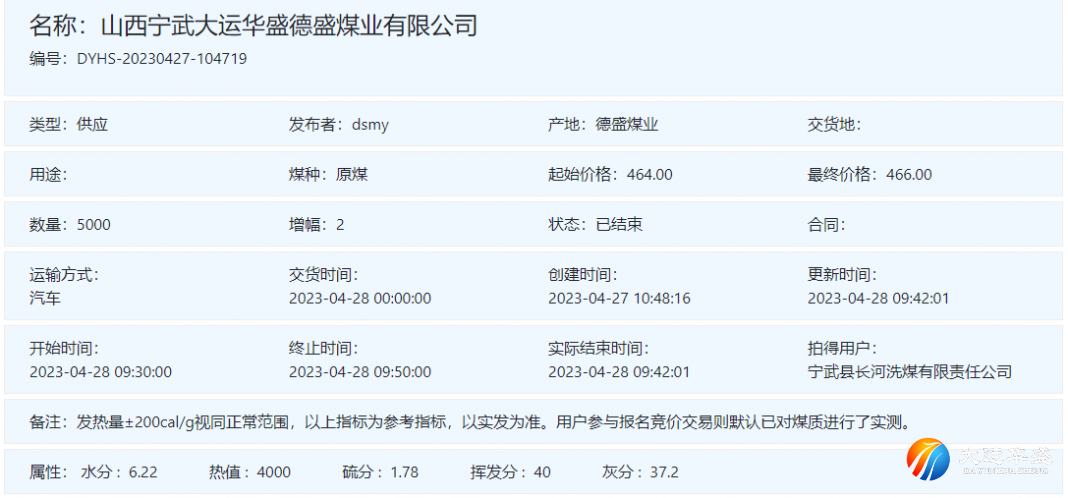Click the watermark logo icon in corner
Viewport: 1068px width, 498px height.
click(928, 459)
